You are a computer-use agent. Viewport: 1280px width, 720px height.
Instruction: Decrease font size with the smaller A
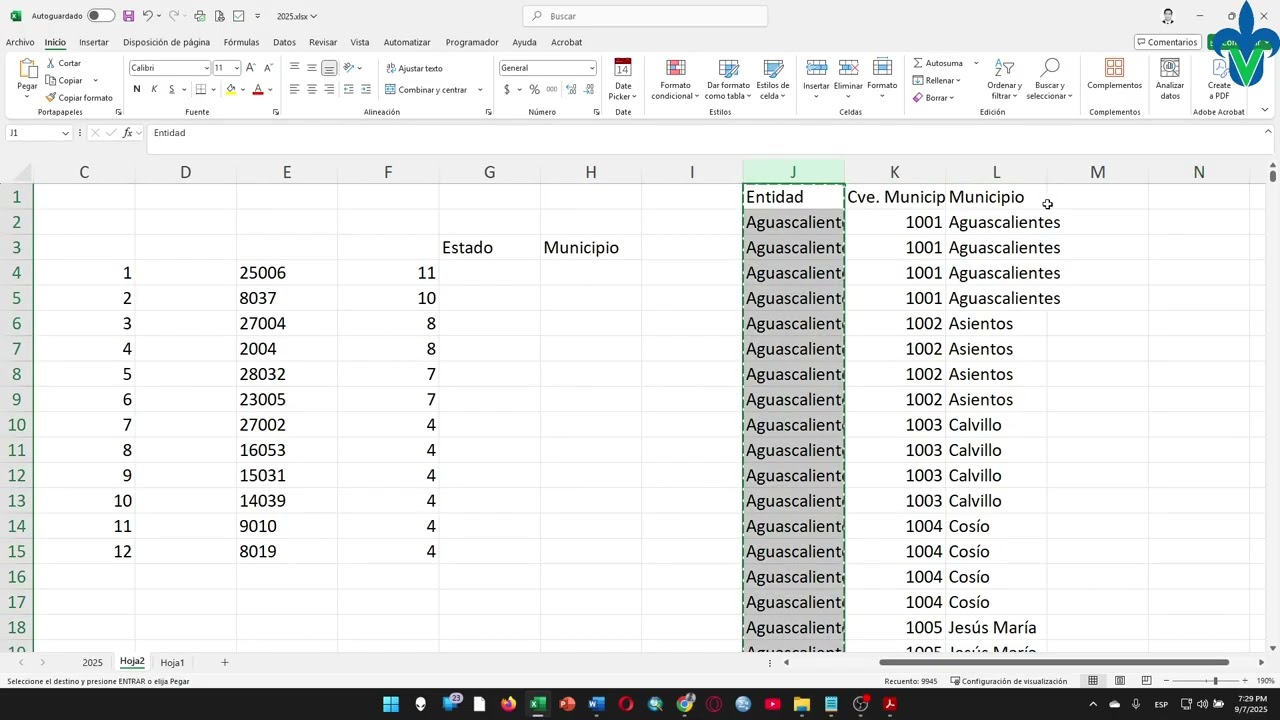tap(268, 68)
